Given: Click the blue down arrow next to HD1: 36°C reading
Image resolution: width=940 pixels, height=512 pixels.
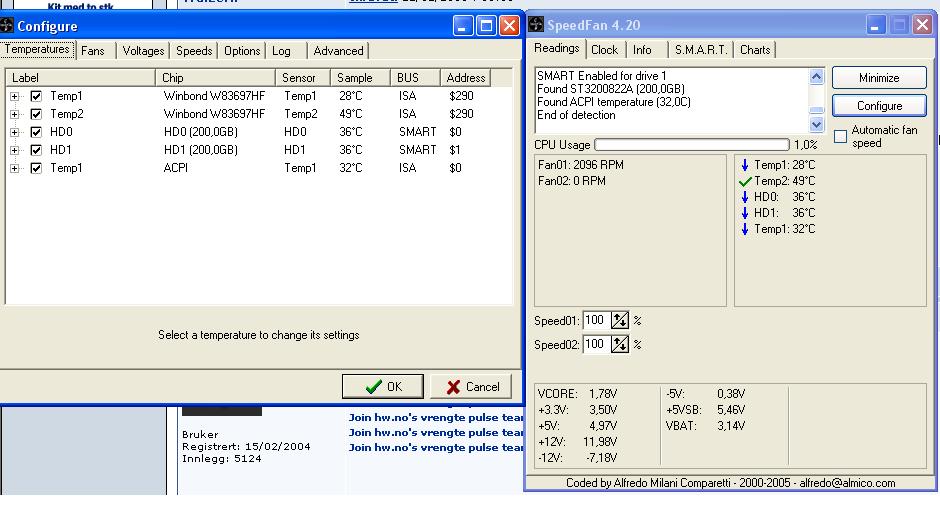Looking at the screenshot, I should tap(745, 213).
